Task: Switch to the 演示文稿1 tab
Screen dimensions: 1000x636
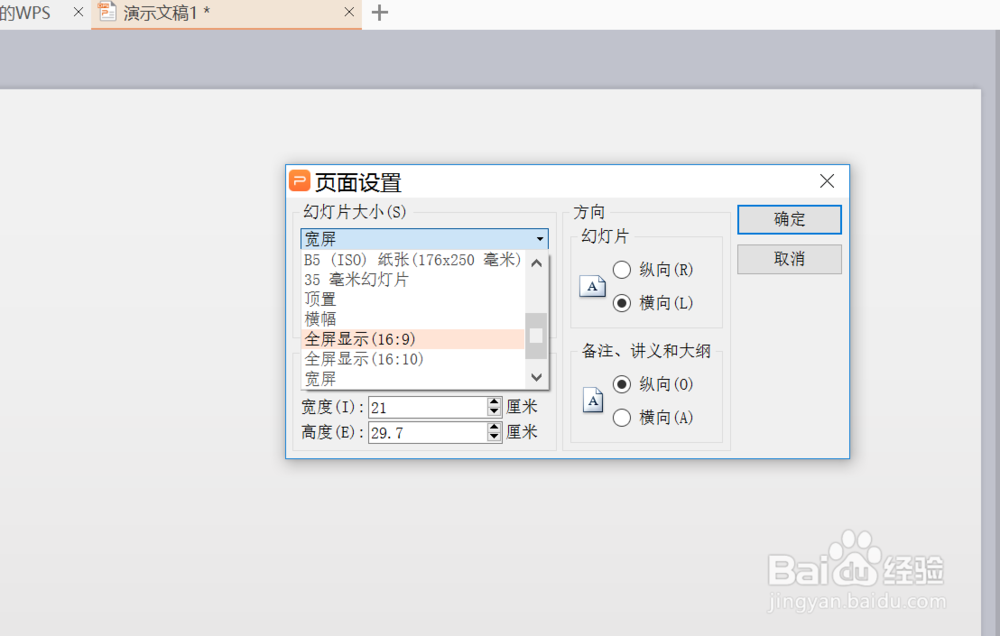Action: coord(226,13)
